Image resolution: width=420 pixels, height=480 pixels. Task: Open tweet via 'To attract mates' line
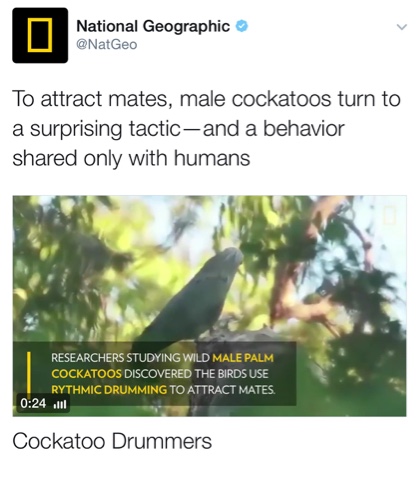(206, 99)
